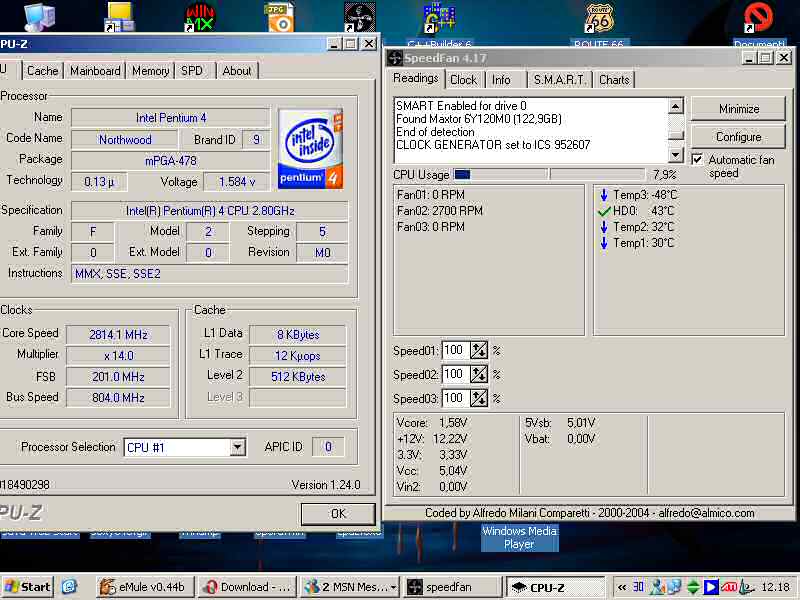This screenshot has height=600, width=800.
Task: Select the speedfan taskbar button
Action: 453,587
